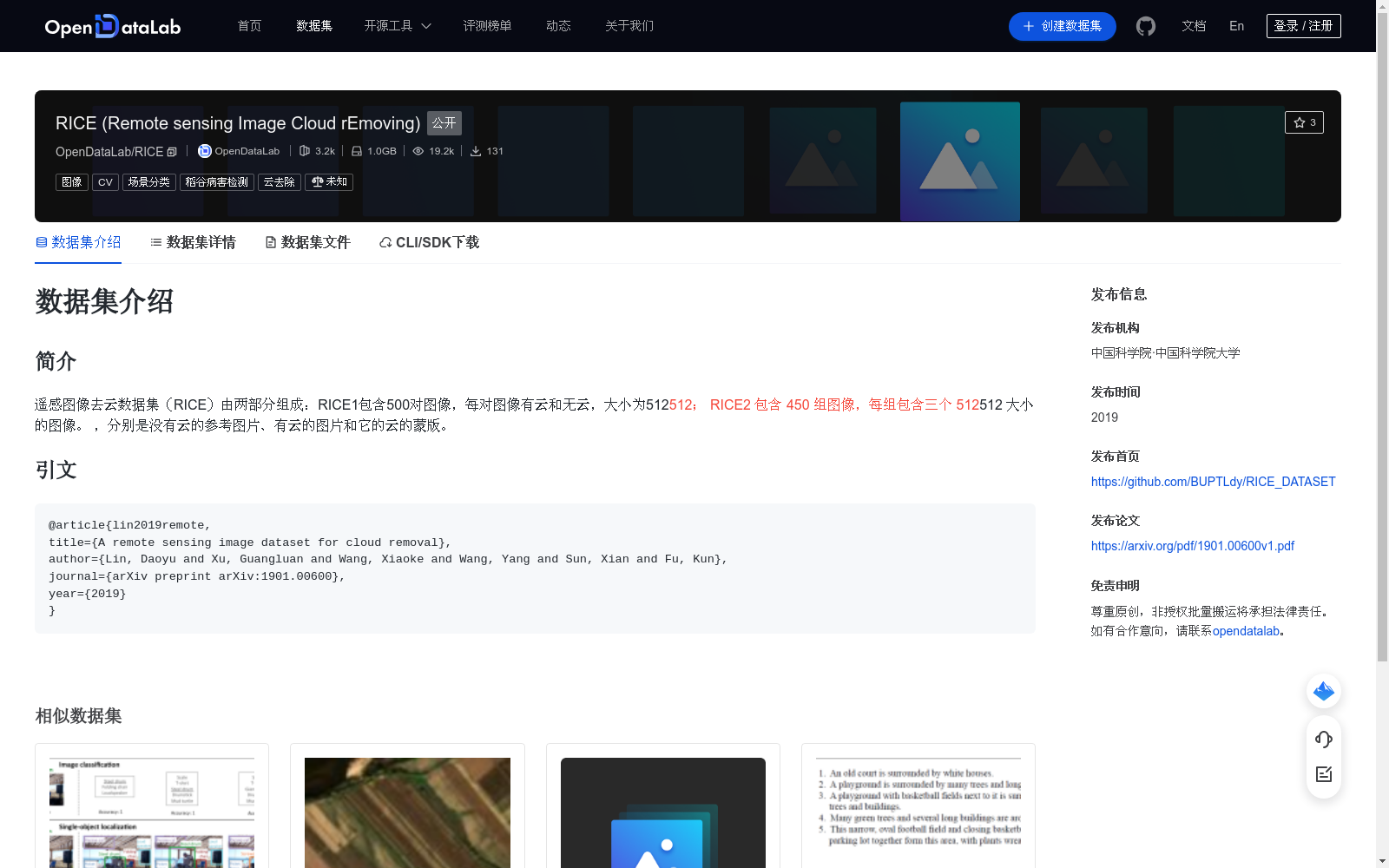Open the GitHub RICE_DATASET homepage link
This screenshot has width=1389, height=868.
tap(1214, 482)
